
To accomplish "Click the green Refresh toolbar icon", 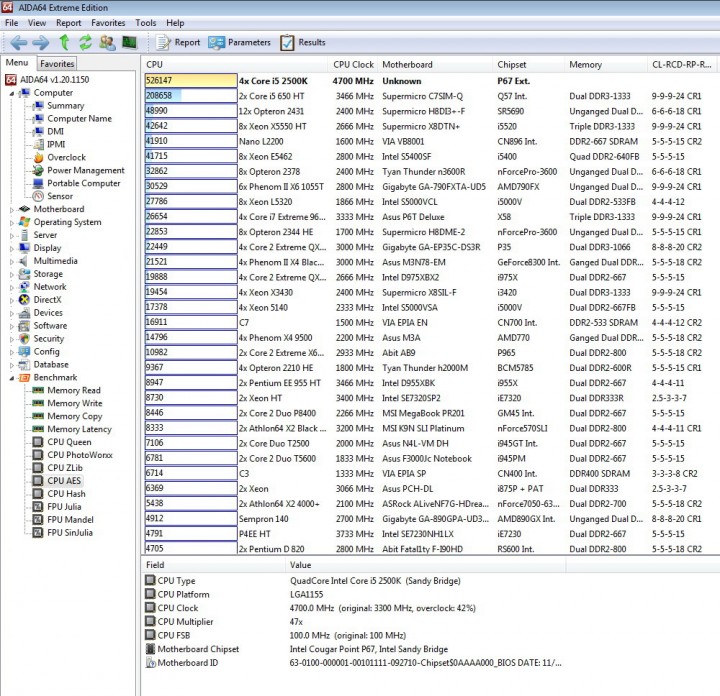I will (x=85, y=43).
